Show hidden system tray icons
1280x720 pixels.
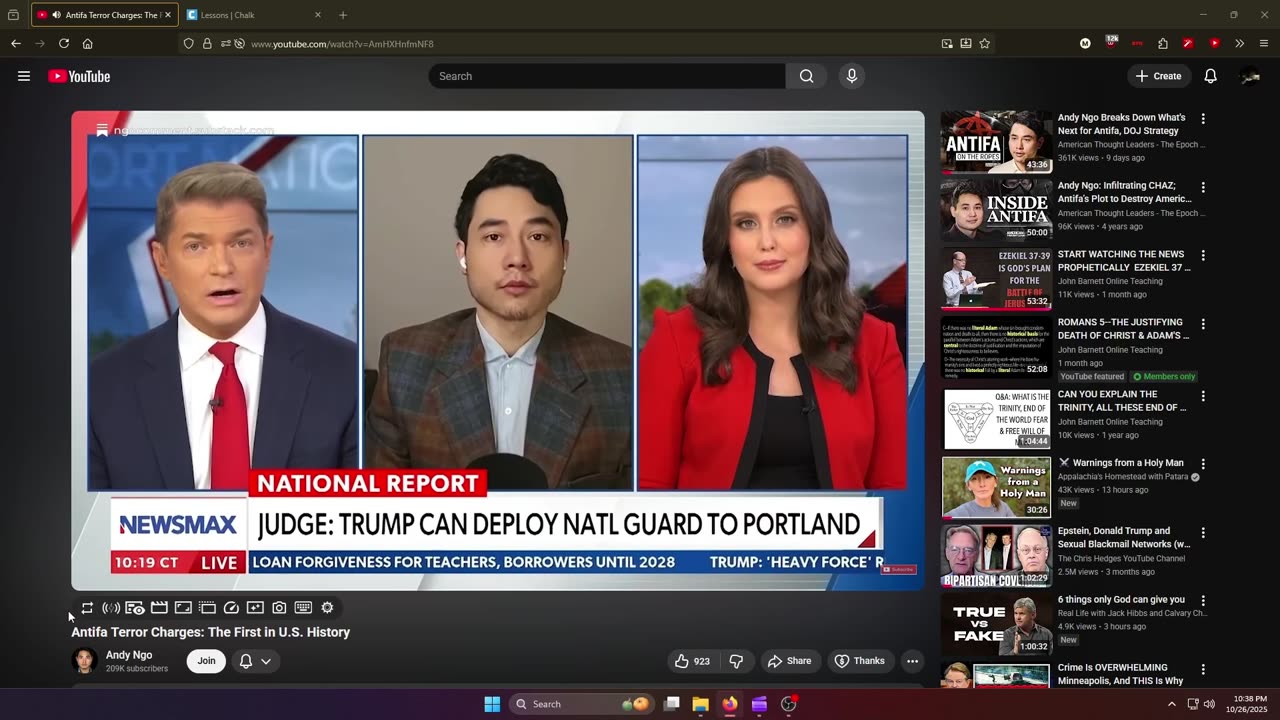pos(1172,704)
